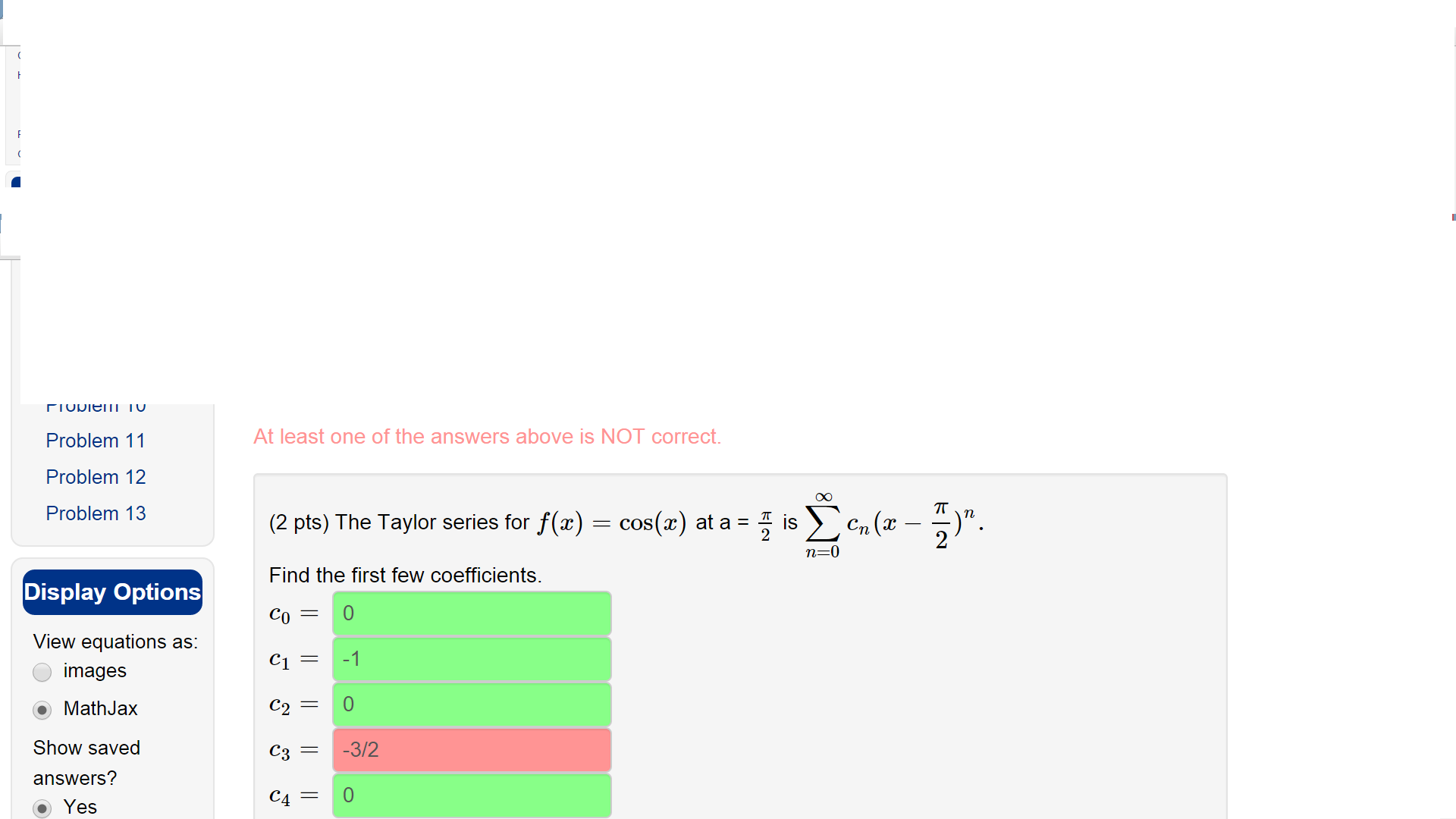Screen dimensions: 1456x819
Task: Click the Display Options button
Action: pyautogui.click(x=111, y=591)
